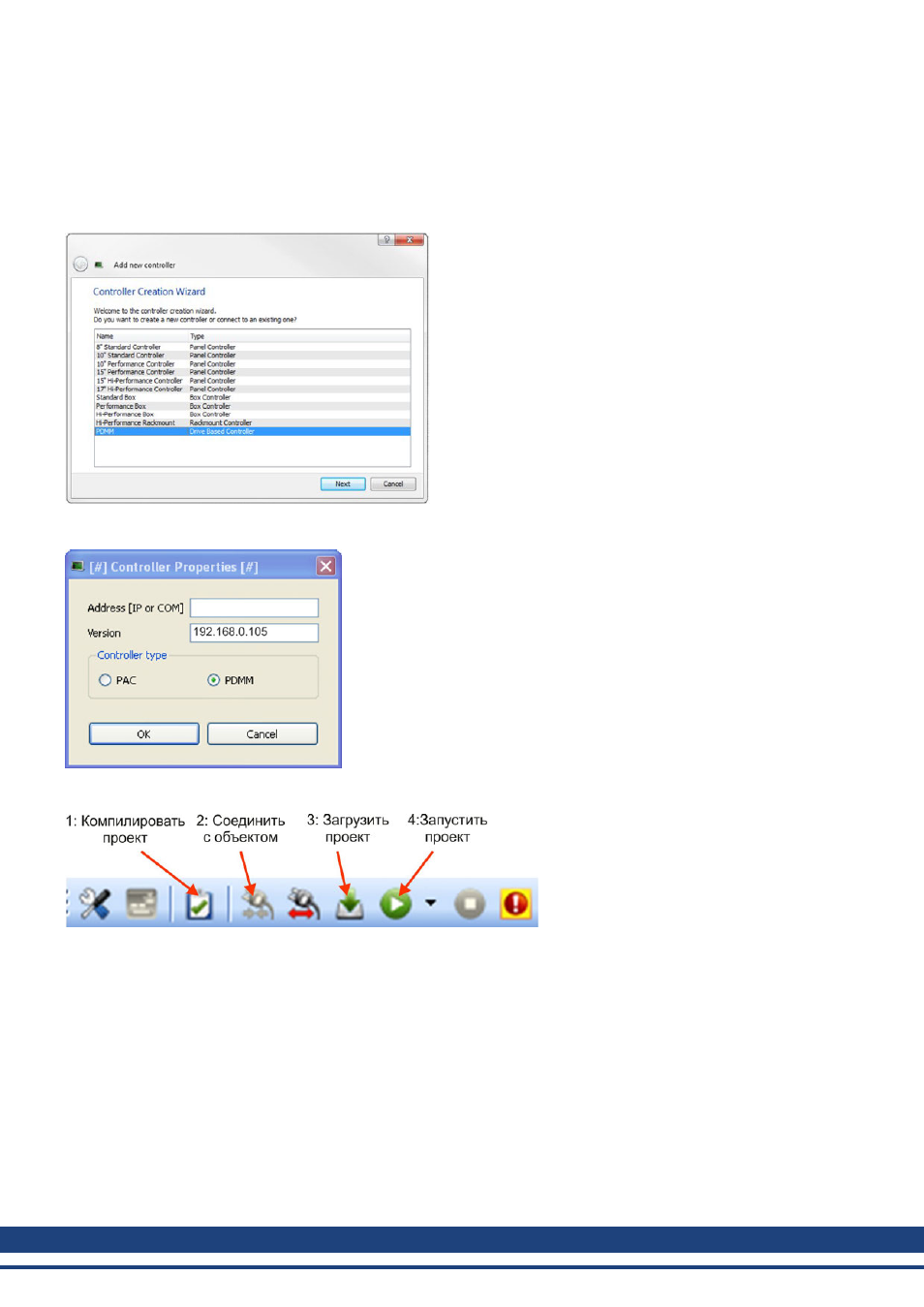Click the Controller Creation Wizard heading
Screen dimensions: 924x1307
(149, 292)
